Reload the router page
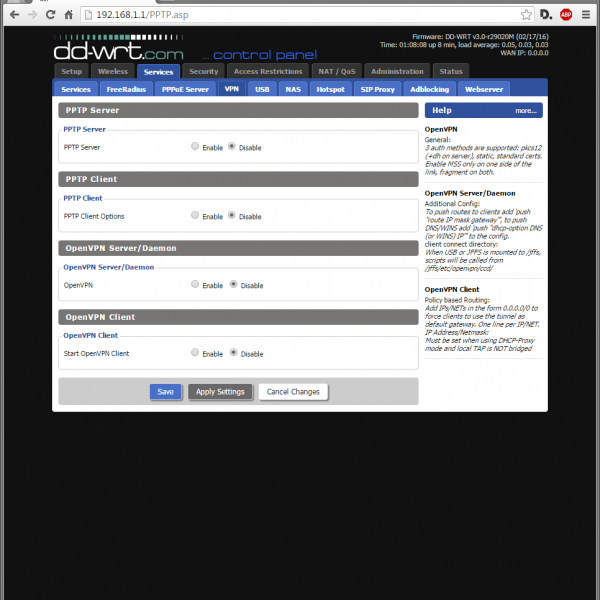 point(51,15)
